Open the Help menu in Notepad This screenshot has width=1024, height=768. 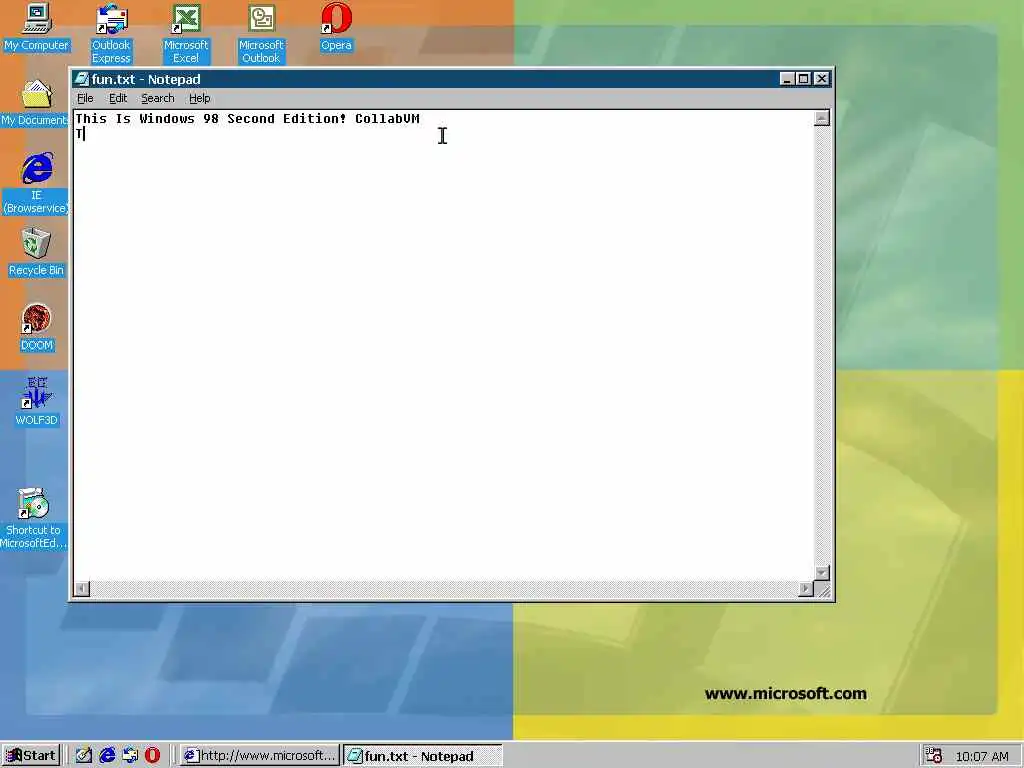tap(199, 98)
